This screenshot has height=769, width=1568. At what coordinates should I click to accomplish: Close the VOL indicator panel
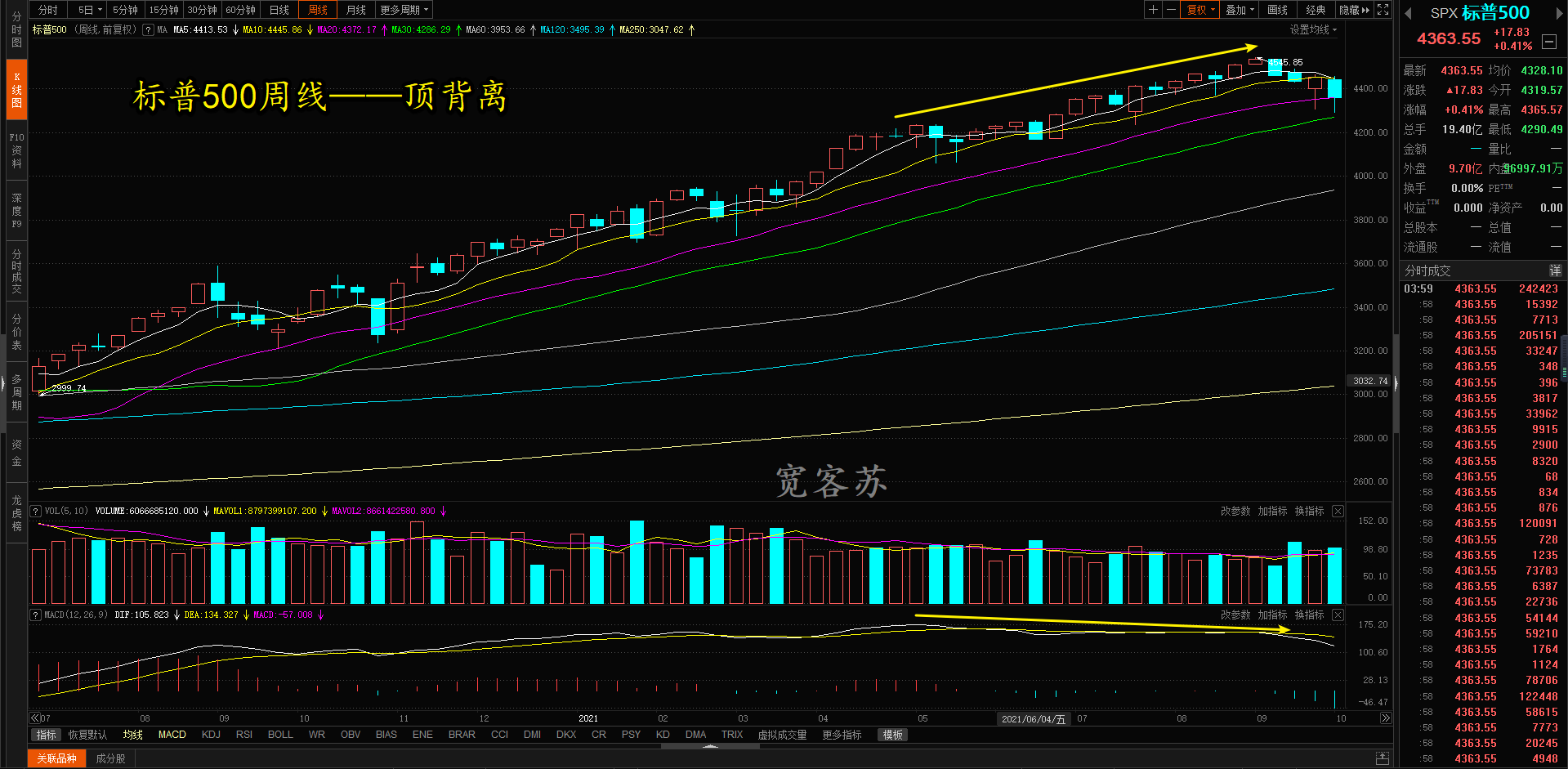[1338, 512]
